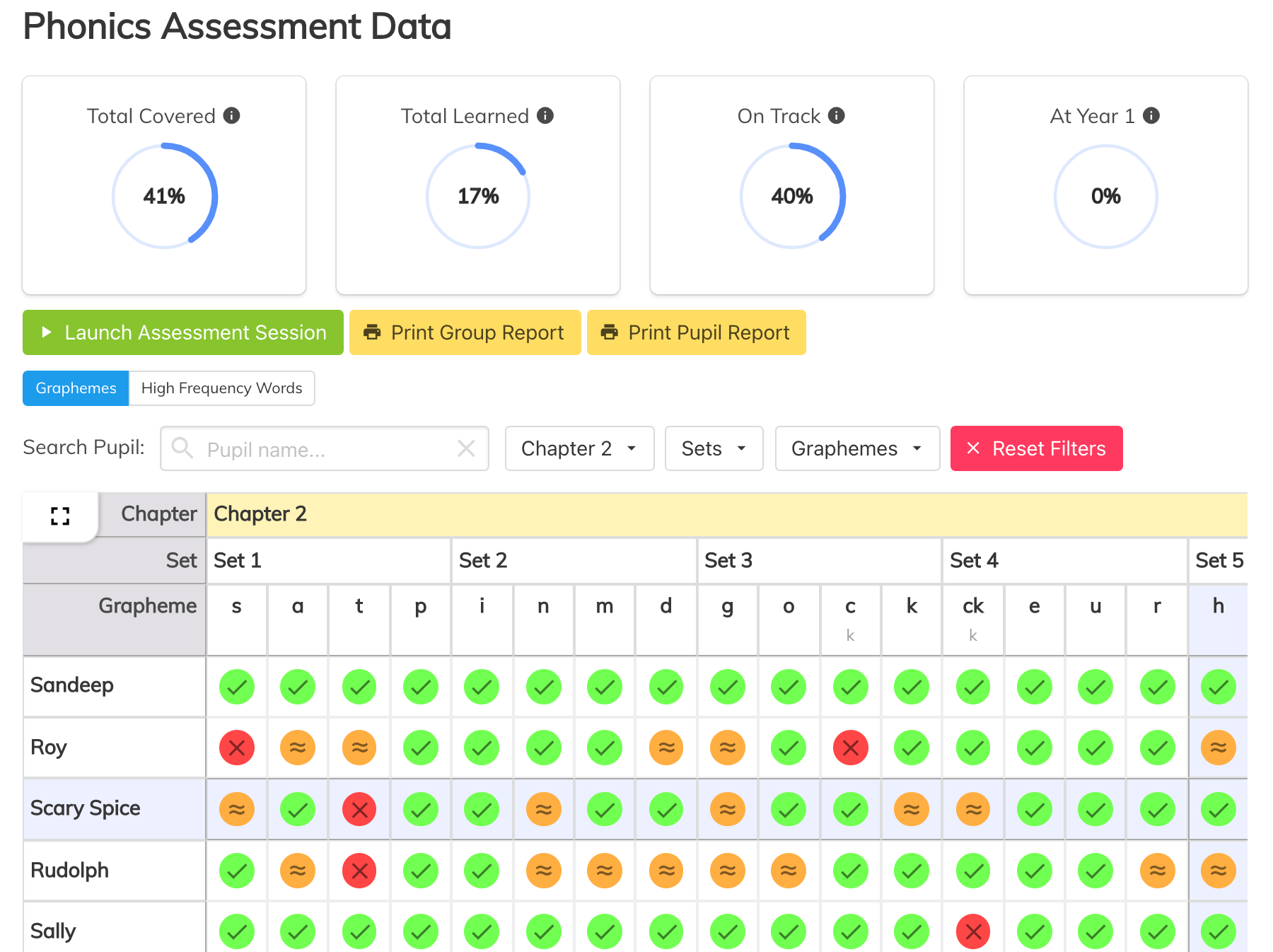
Task: Click Sally's red cross for grapheme ck
Action: pos(973,932)
